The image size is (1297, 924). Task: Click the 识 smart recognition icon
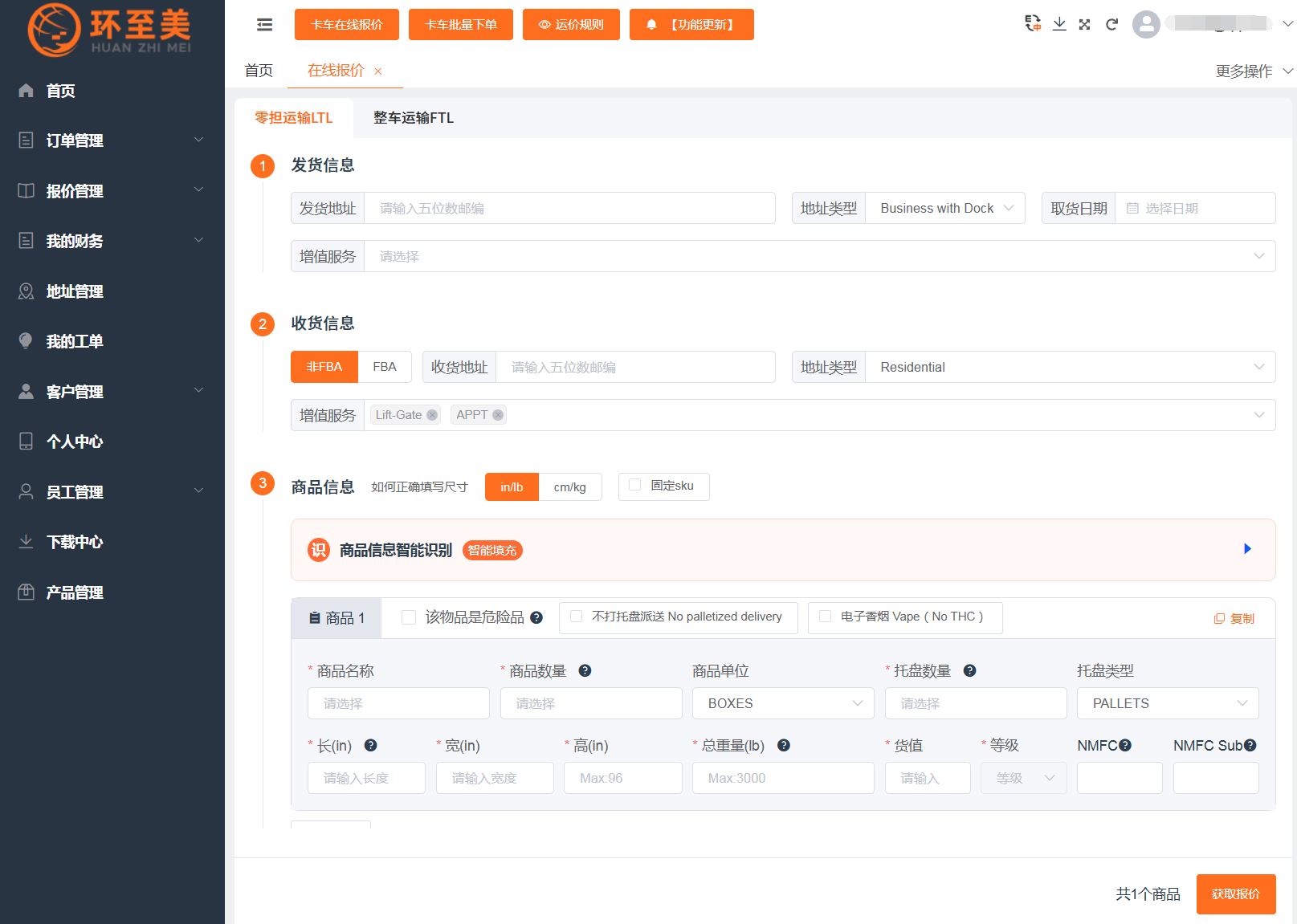(319, 550)
